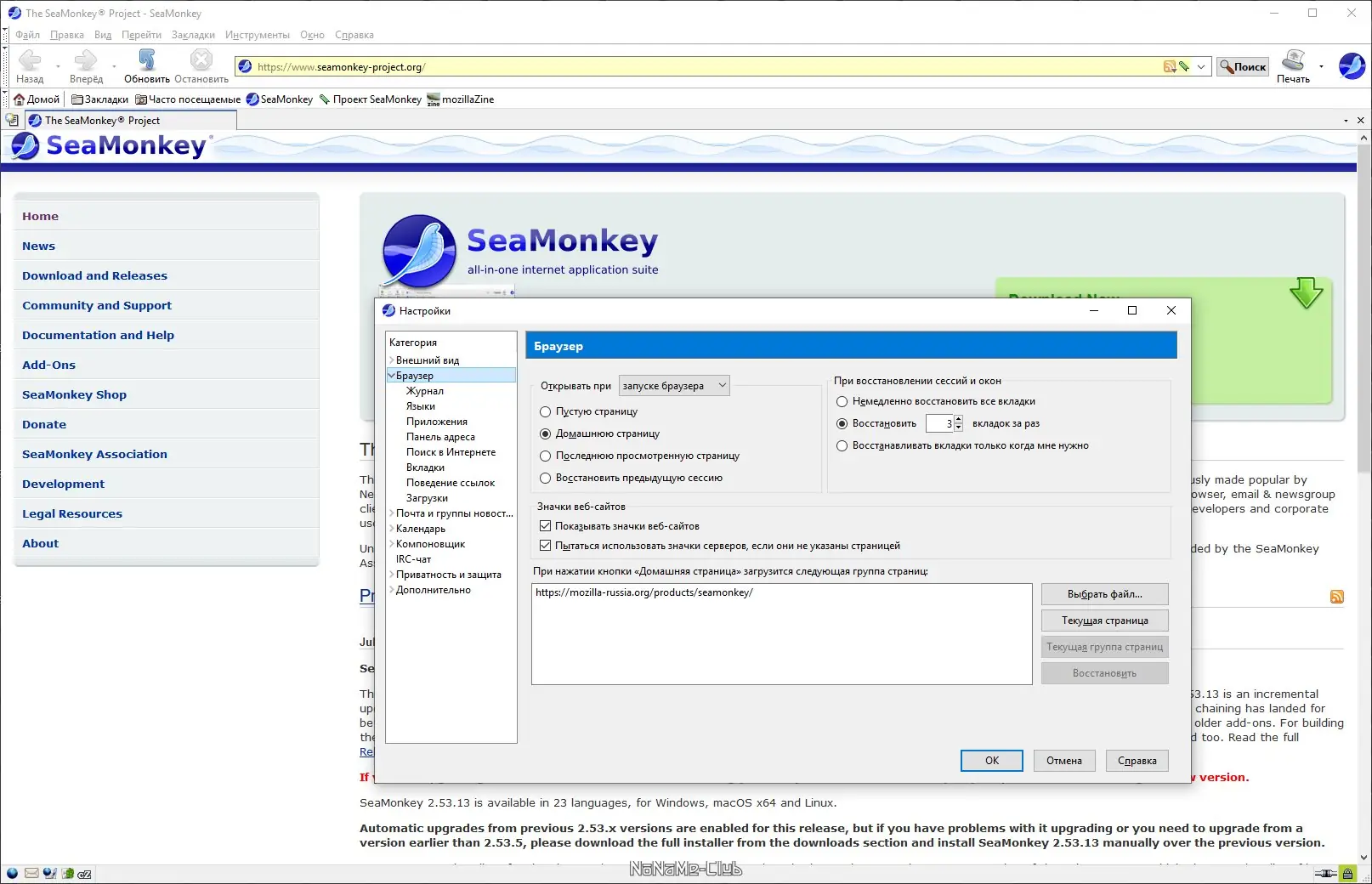Open the Файл menu

click(28, 35)
